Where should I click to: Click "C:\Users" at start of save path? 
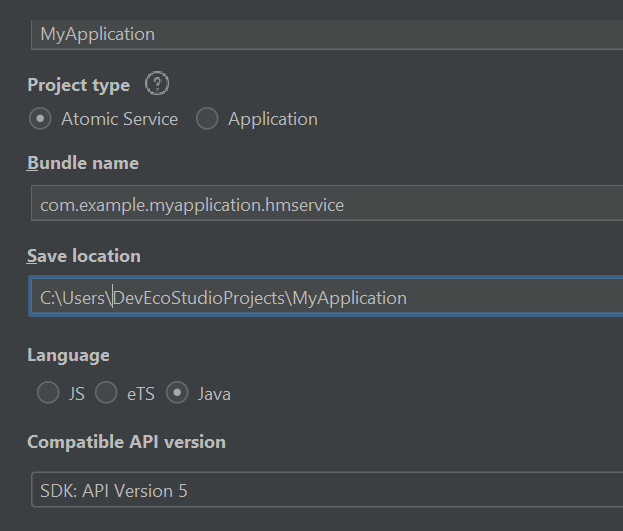point(74,298)
